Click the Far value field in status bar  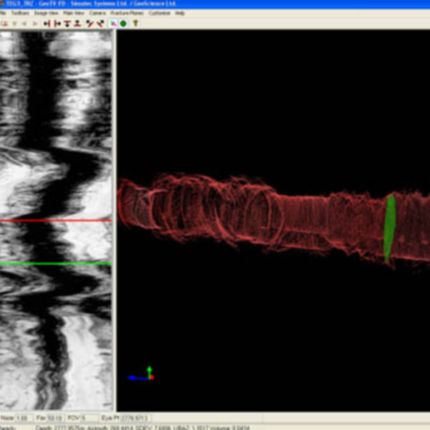click(49, 418)
